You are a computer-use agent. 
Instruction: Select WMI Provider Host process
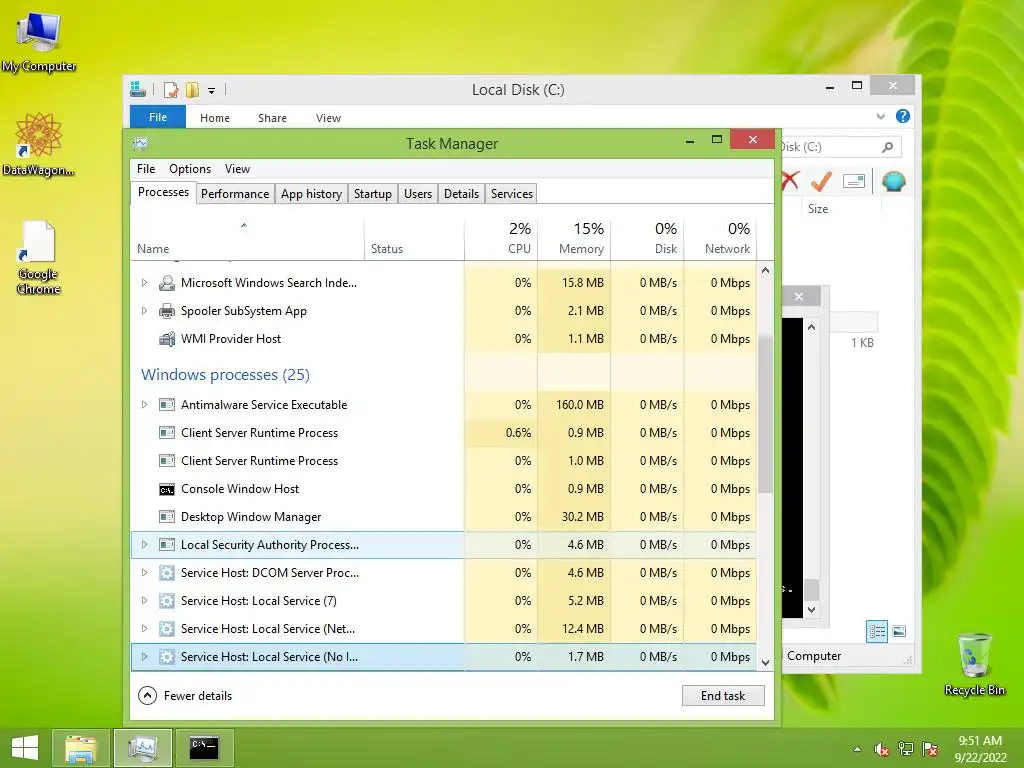pyautogui.click(x=443, y=339)
